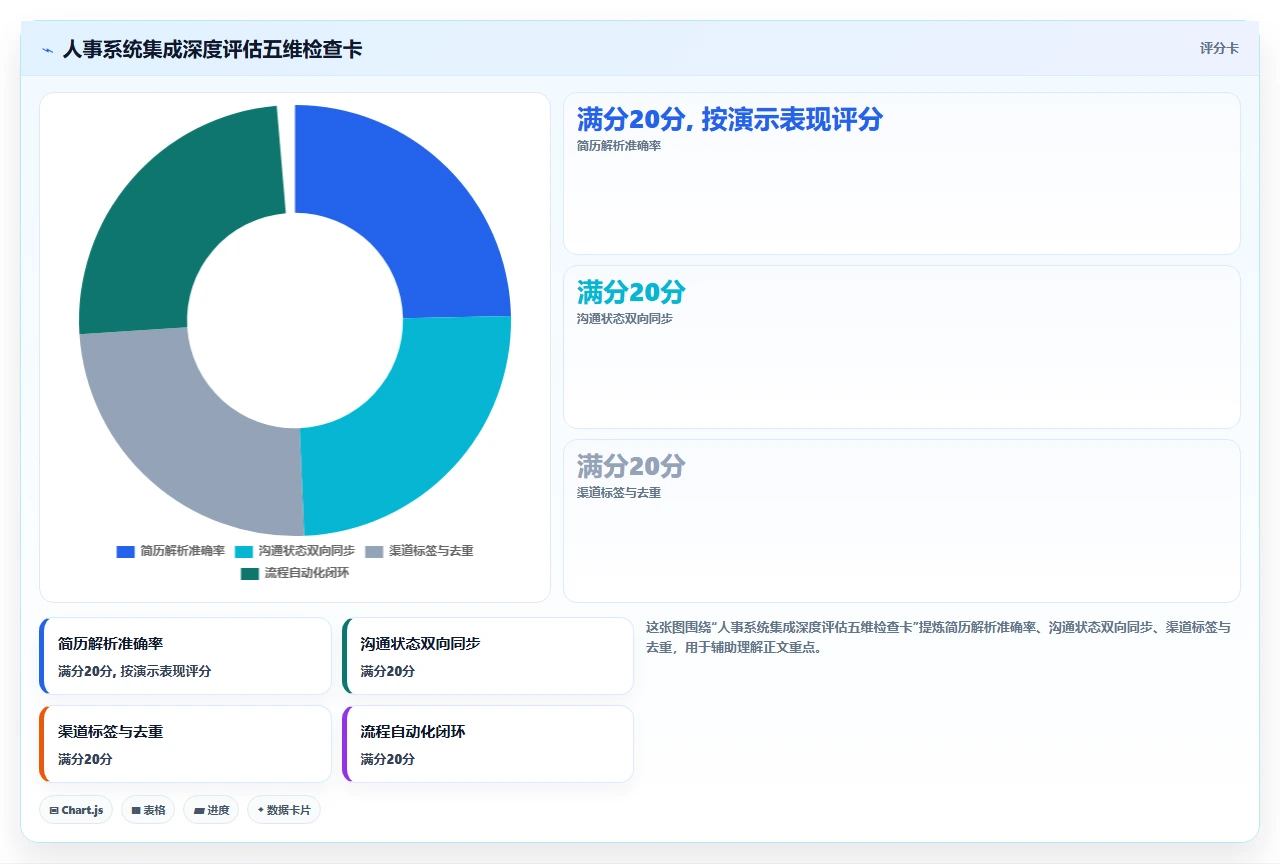Click the bottom 渠道标签与去重 score card
The width and height of the screenshot is (1280, 864).
tap(185, 744)
